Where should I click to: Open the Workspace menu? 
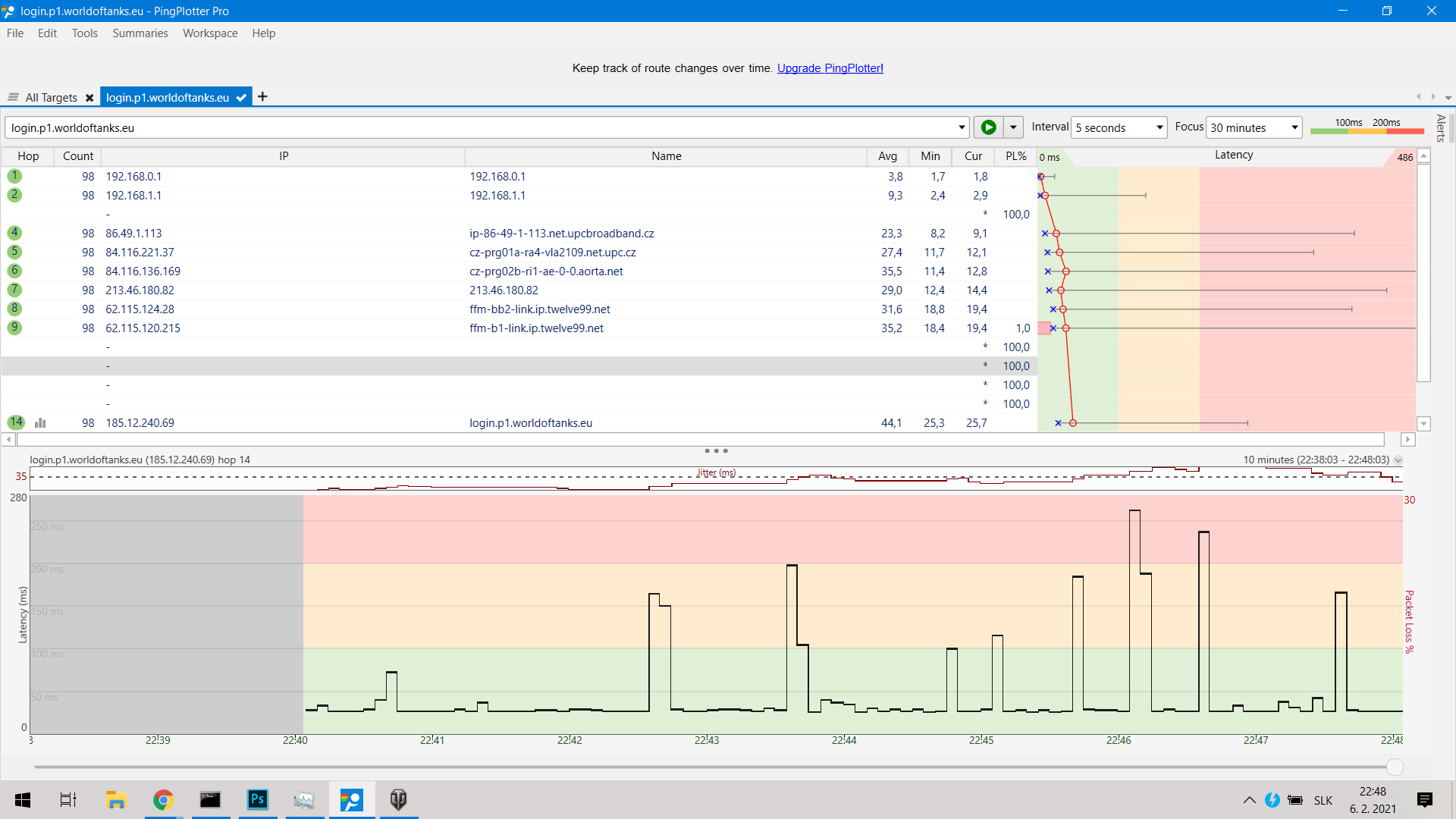click(210, 33)
